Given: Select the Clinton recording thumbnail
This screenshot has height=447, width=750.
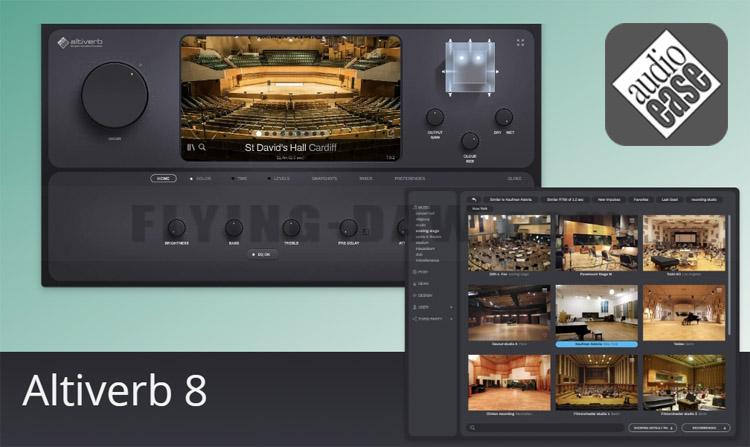Looking at the screenshot, I should [x=509, y=382].
